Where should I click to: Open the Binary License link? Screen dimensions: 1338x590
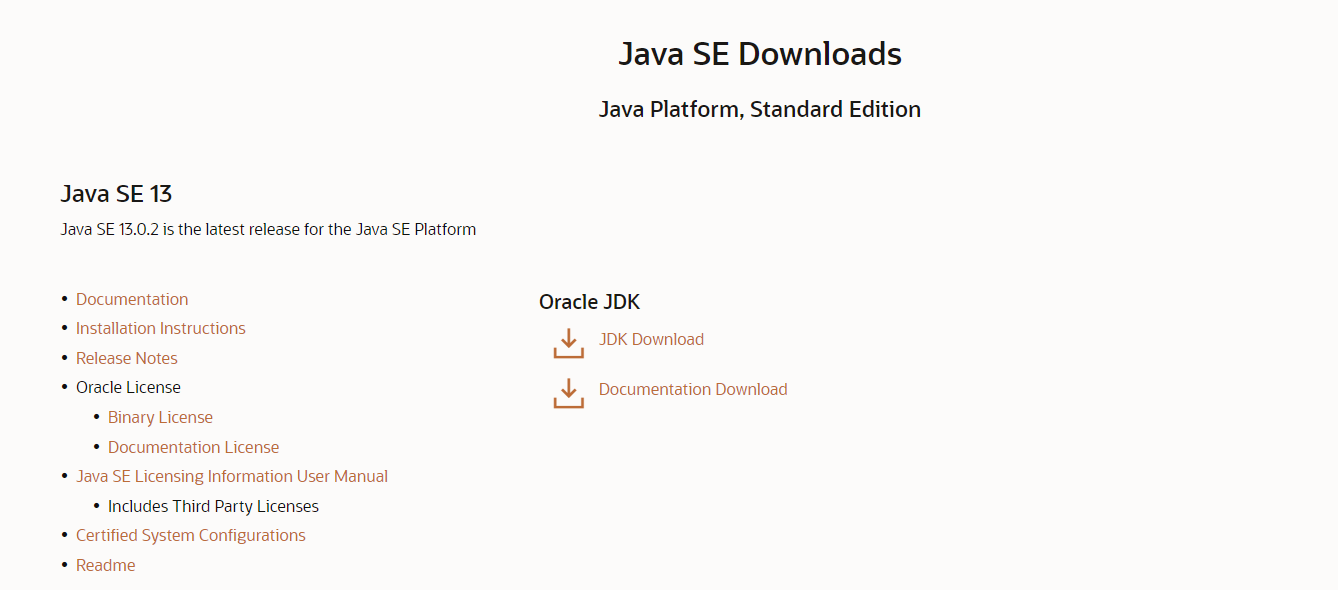[160, 417]
